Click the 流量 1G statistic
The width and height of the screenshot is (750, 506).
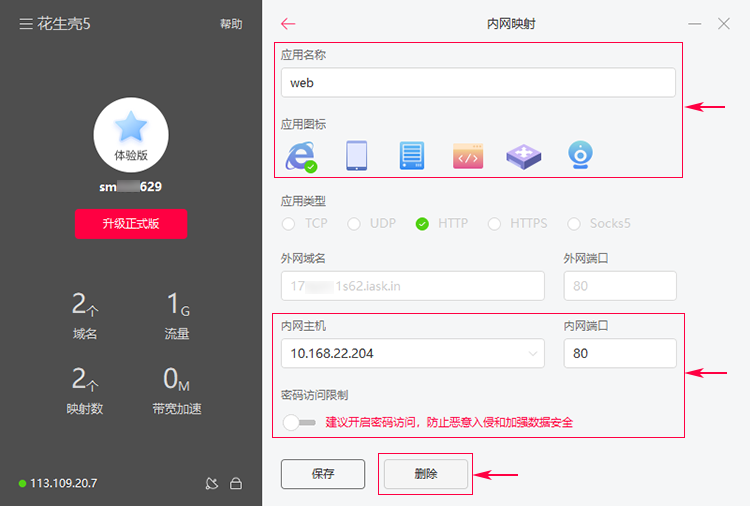point(177,315)
